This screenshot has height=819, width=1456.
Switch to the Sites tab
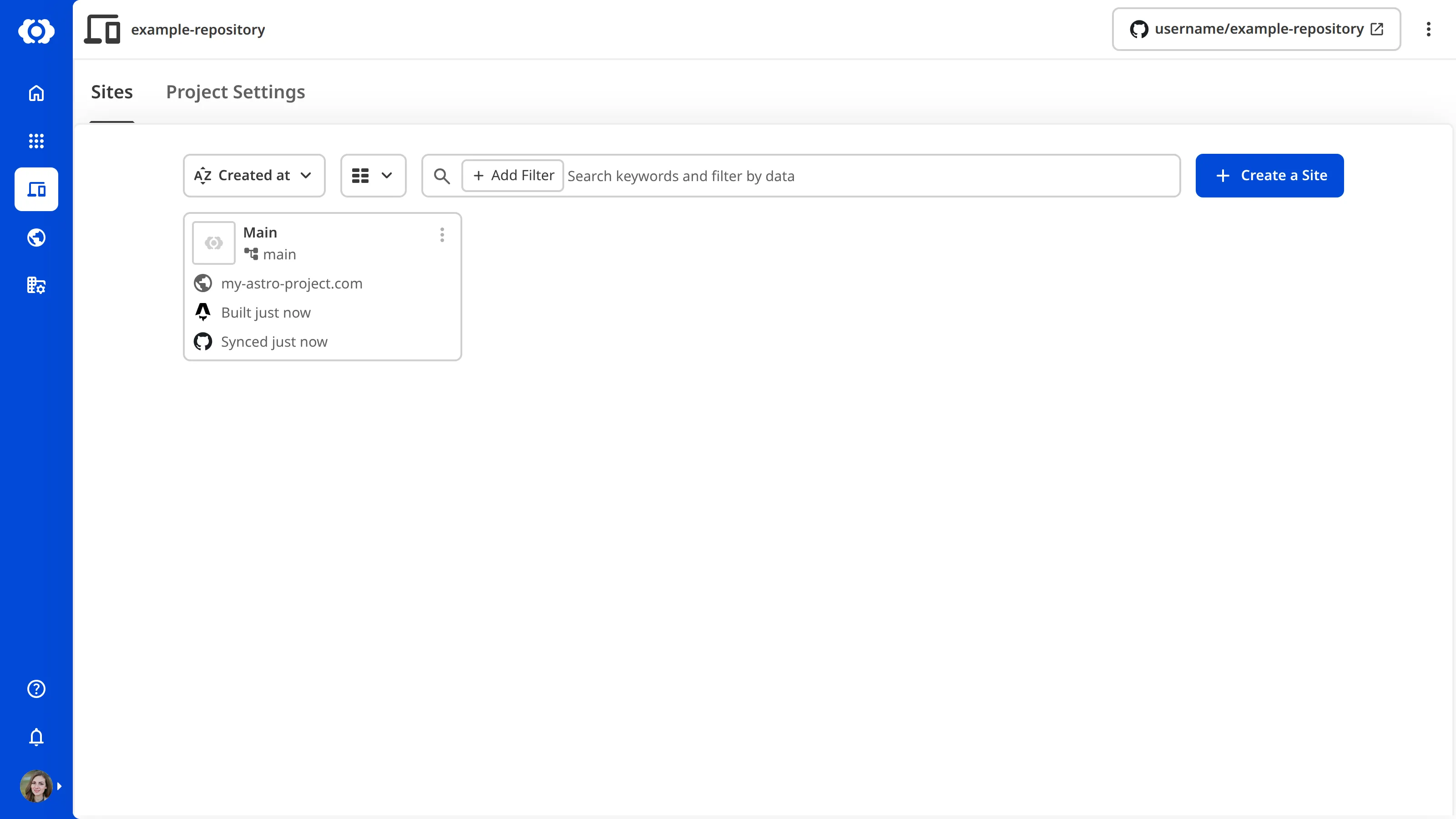point(112,92)
